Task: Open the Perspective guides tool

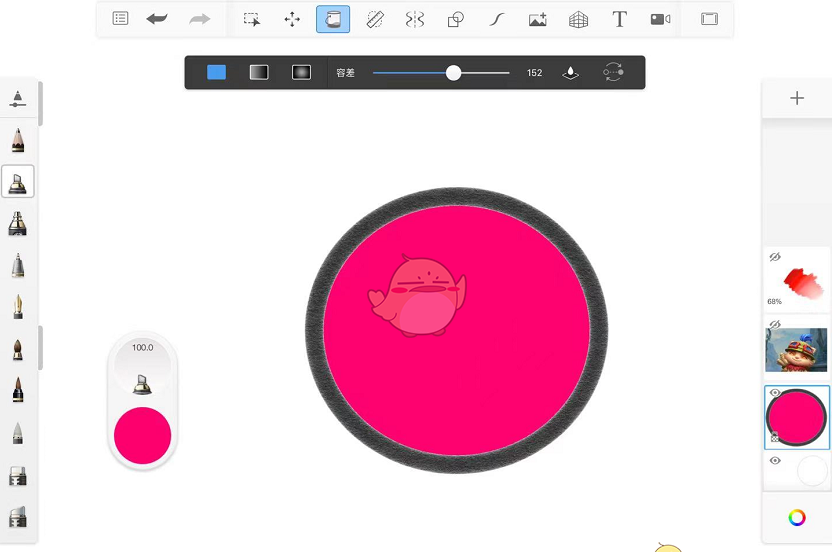Action: point(579,19)
